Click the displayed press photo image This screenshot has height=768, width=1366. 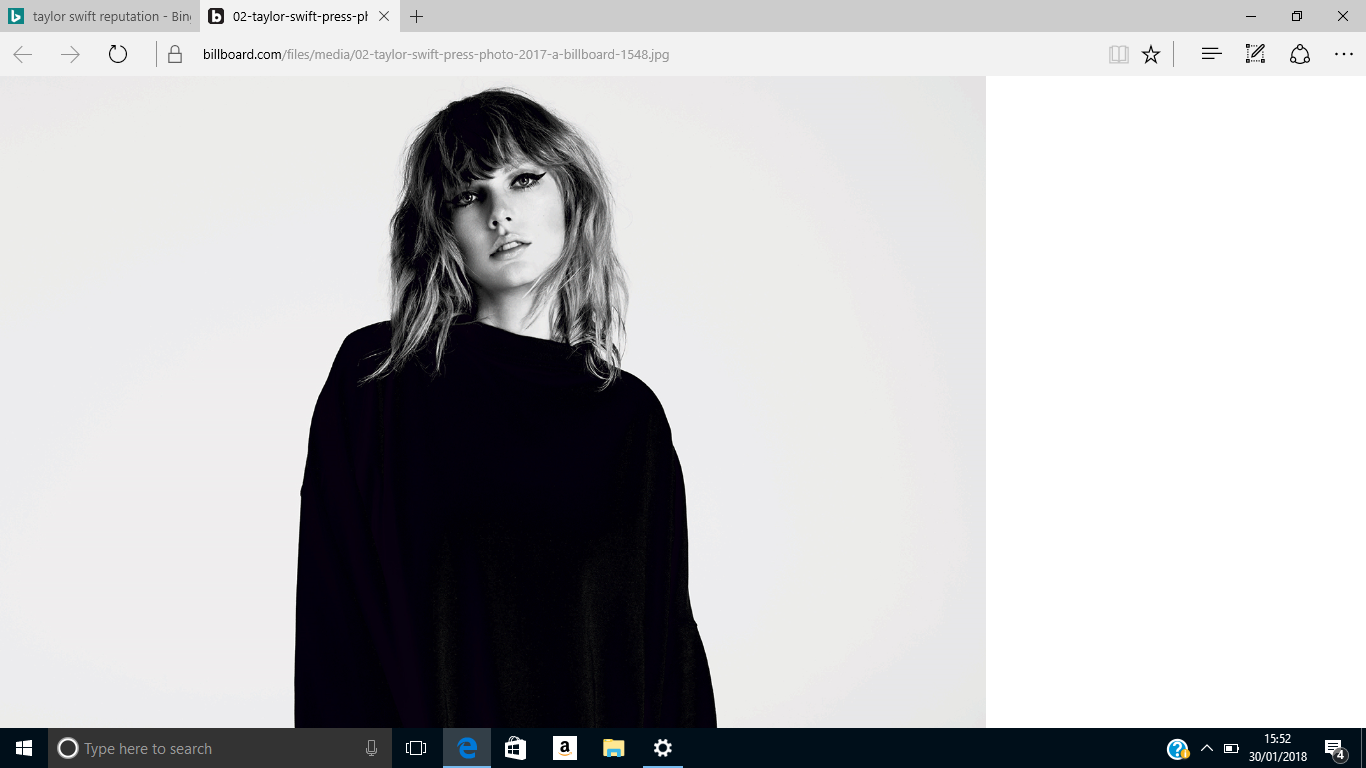(x=493, y=402)
